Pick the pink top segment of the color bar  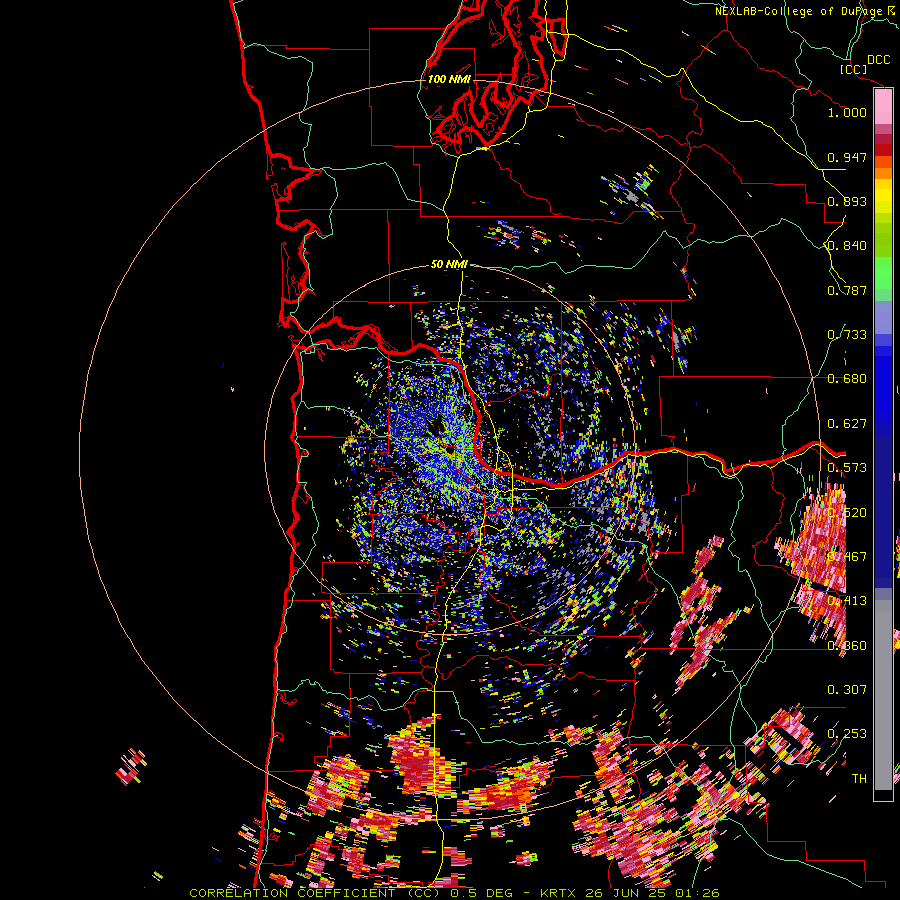(883, 107)
